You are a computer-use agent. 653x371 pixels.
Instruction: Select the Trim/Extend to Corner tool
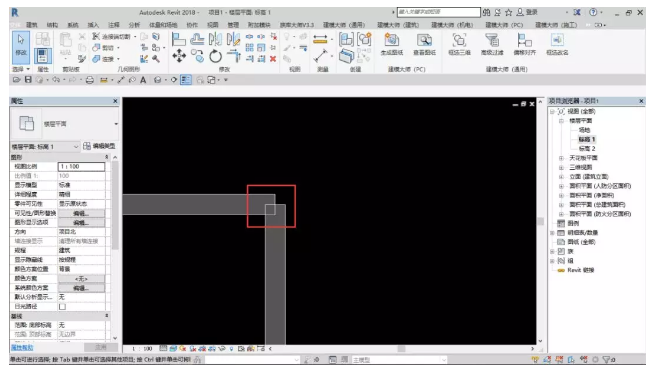(x=234, y=55)
